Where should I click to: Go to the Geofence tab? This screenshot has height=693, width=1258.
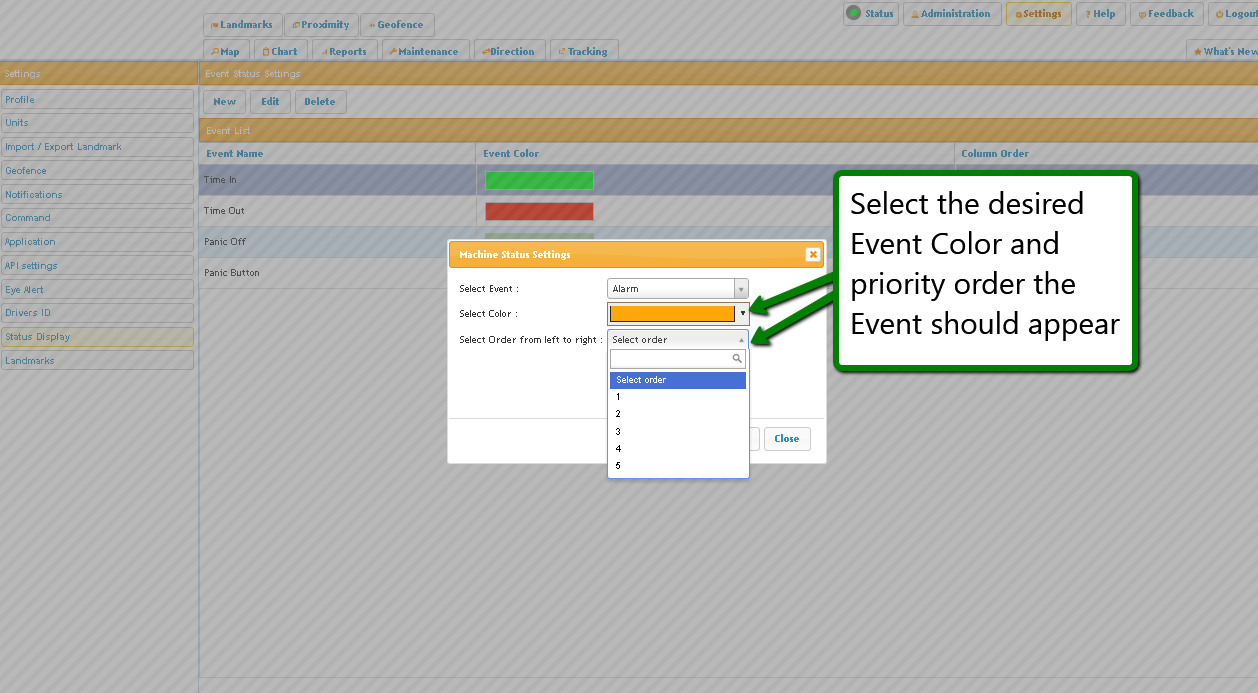point(396,25)
